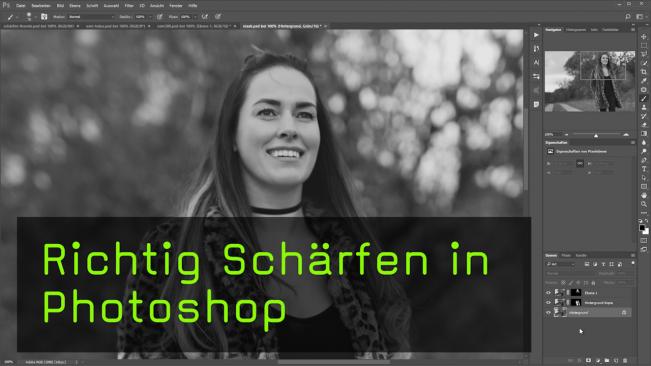Hide the Hintergrund Kopie layer
This screenshot has height=366, width=651.
[548, 303]
